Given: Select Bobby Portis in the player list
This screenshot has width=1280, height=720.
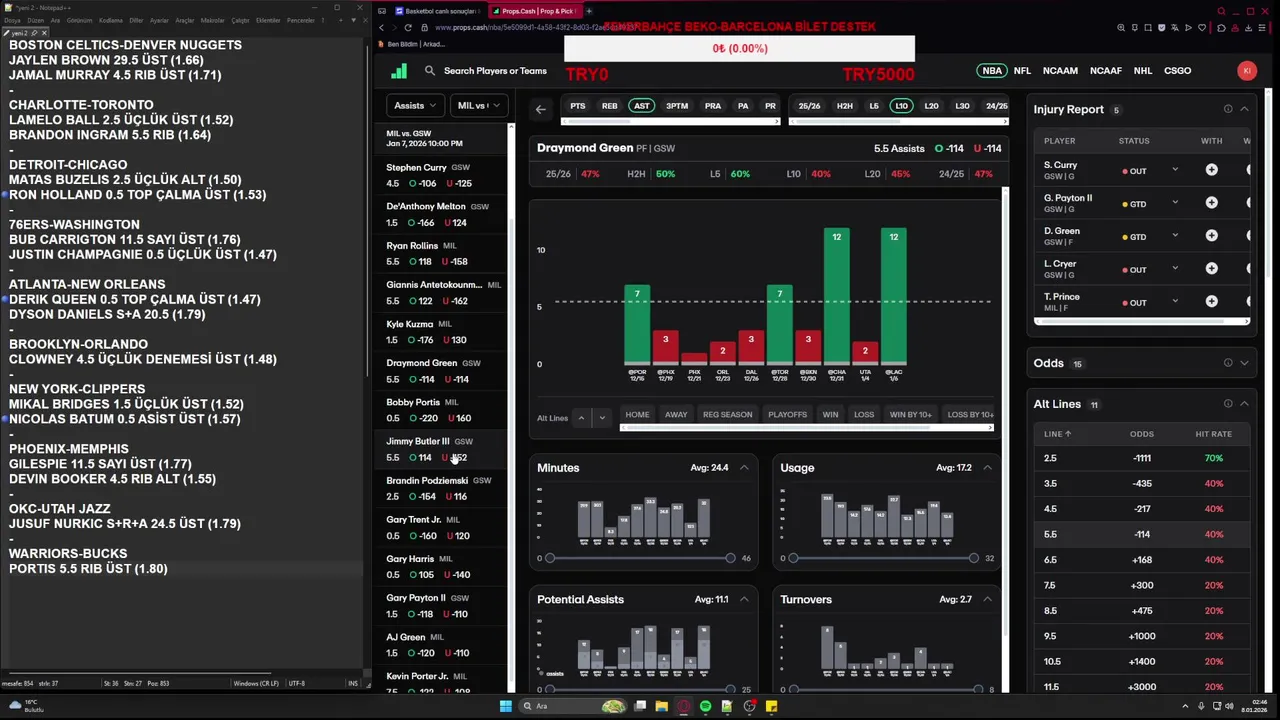Looking at the screenshot, I should pyautogui.click(x=444, y=410).
